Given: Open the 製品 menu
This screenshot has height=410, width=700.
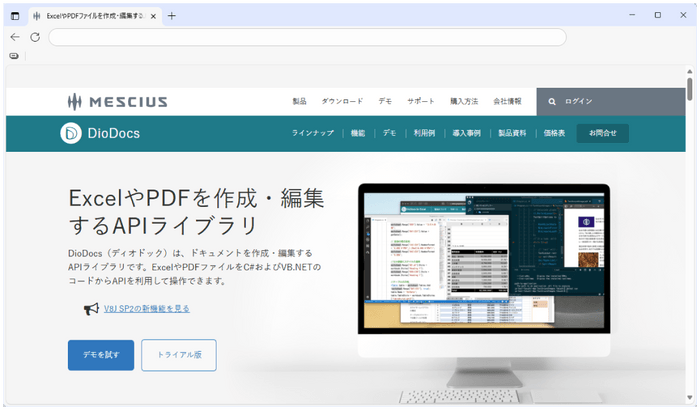Looking at the screenshot, I should [x=300, y=101].
